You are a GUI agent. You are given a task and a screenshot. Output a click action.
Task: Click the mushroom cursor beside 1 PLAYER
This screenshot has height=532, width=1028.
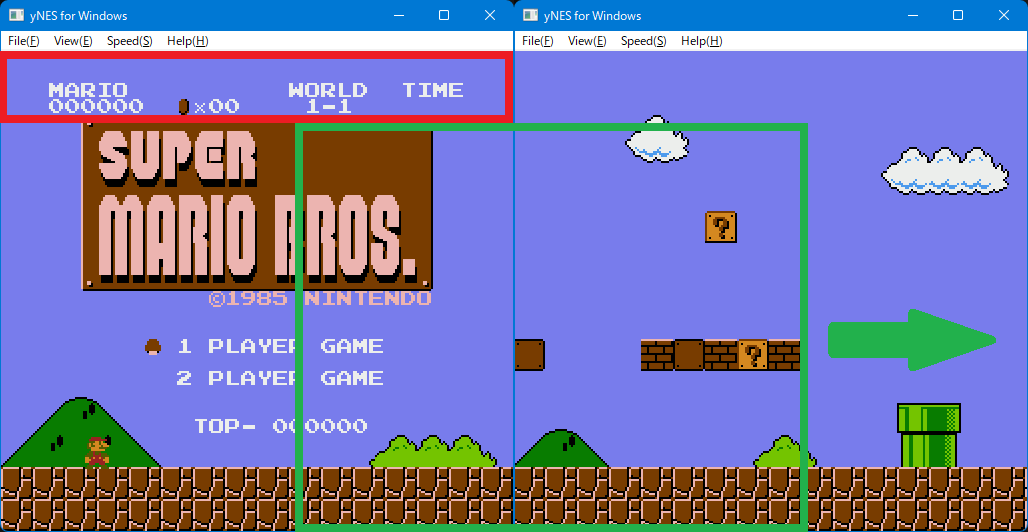(153, 346)
